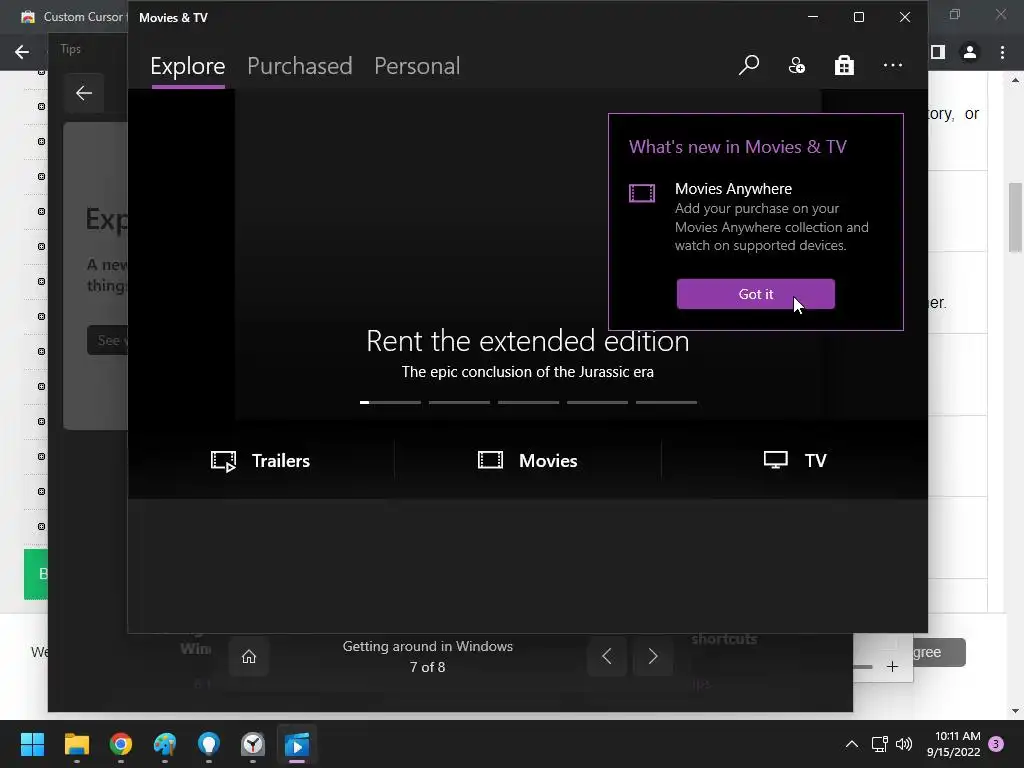Open the clock showing 10:11 AM
Screen dimensions: 1024x768
point(953,744)
